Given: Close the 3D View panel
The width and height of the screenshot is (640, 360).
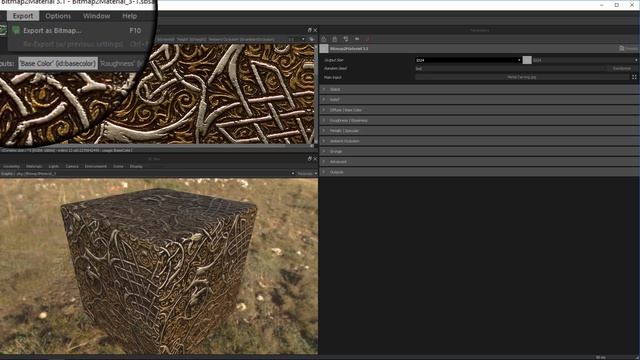Looking at the screenshot, I should click(315, 159).
